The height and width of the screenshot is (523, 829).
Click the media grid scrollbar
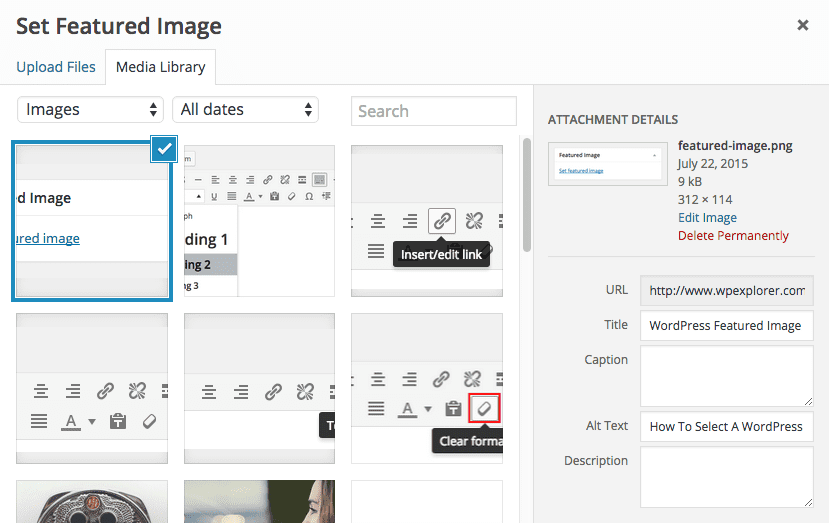coord(526,195)
